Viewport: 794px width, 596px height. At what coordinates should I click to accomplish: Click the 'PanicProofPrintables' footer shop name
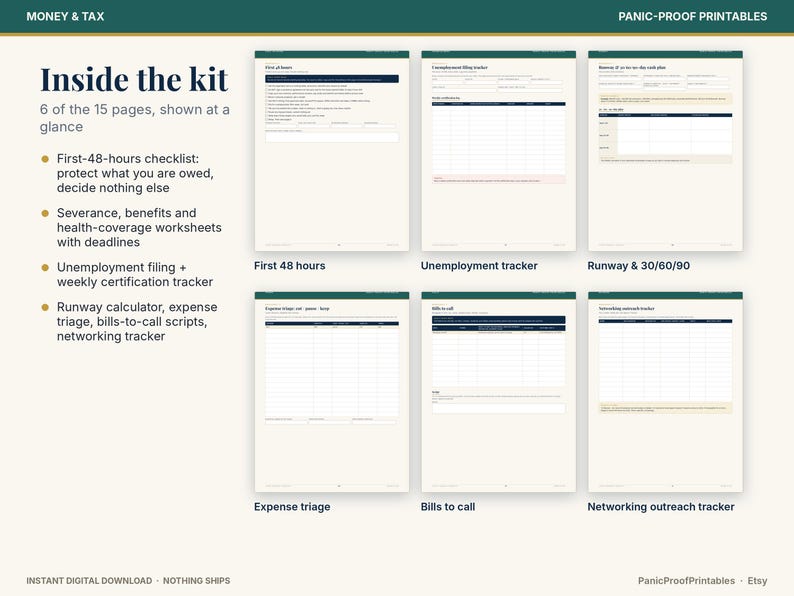686,581
